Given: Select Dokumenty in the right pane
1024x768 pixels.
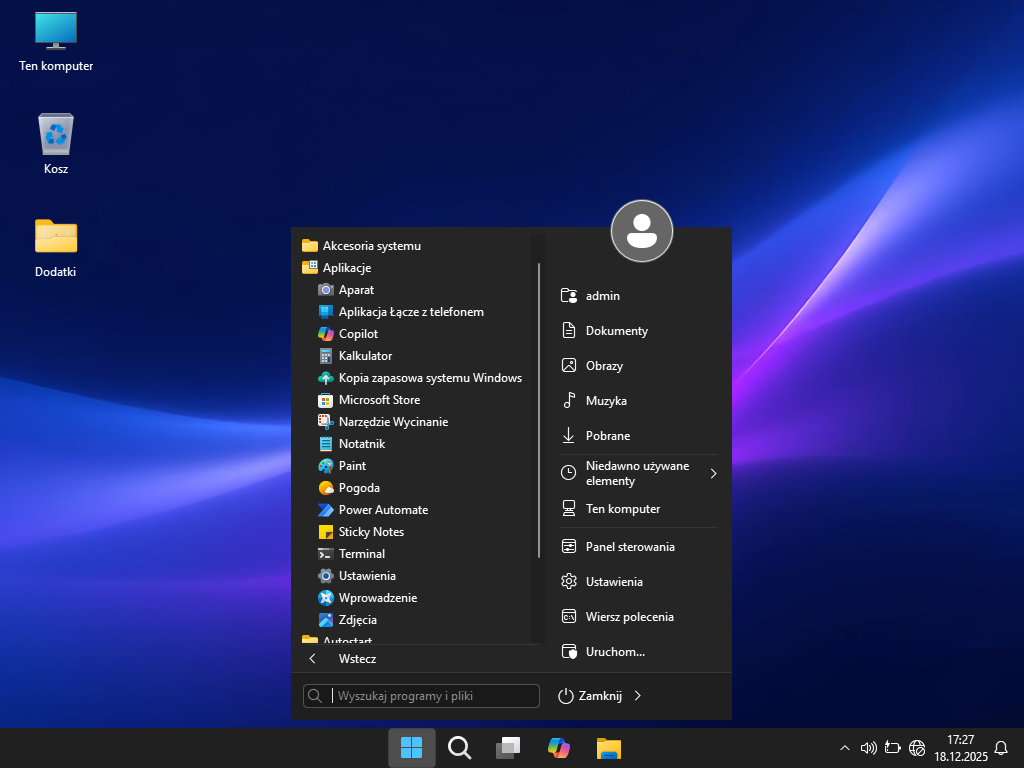Looking at the screenshot, I should click(x=616, y=331).
